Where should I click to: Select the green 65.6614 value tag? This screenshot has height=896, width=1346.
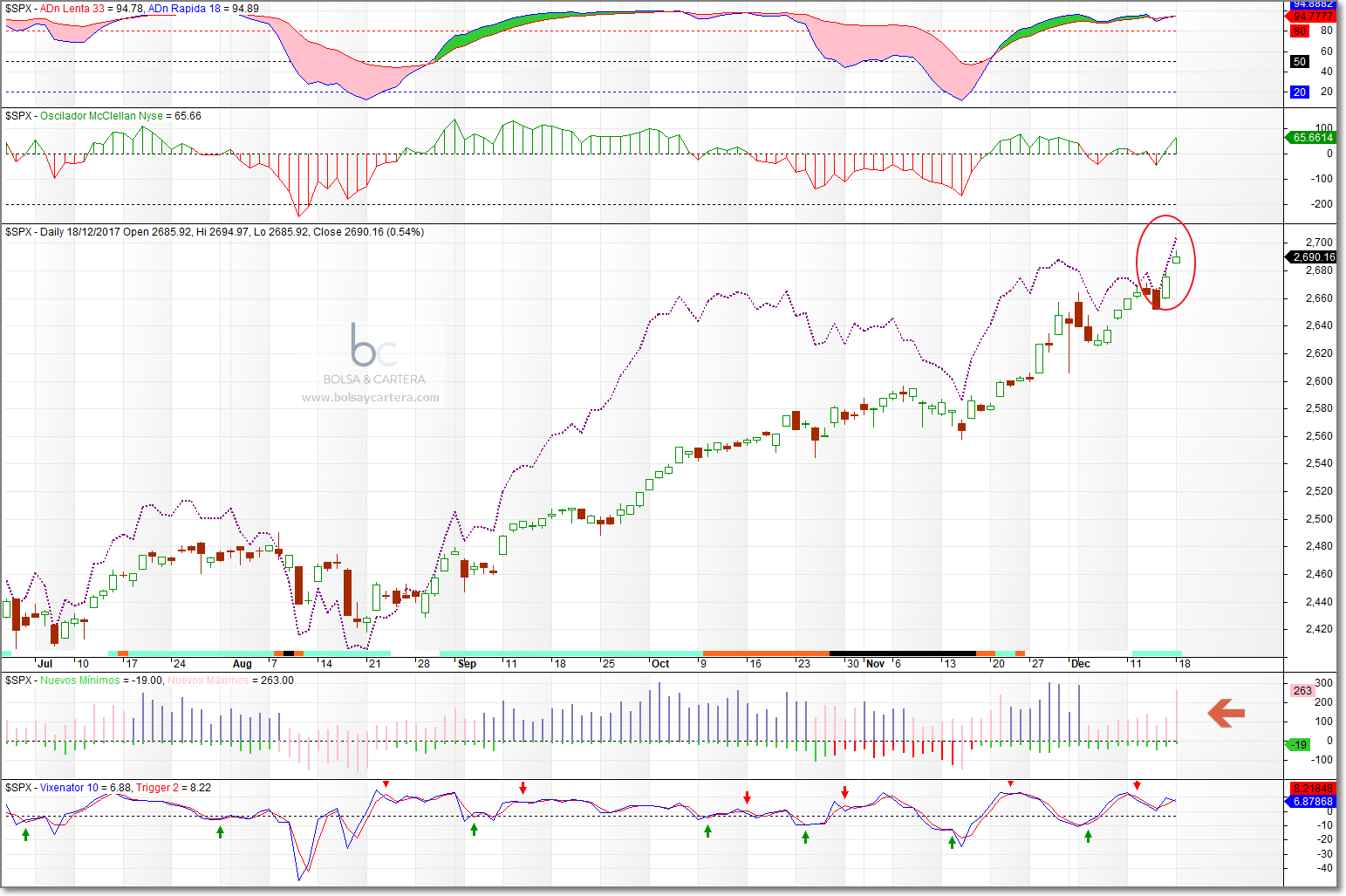pyautogui.click(x=1312, y=137)
